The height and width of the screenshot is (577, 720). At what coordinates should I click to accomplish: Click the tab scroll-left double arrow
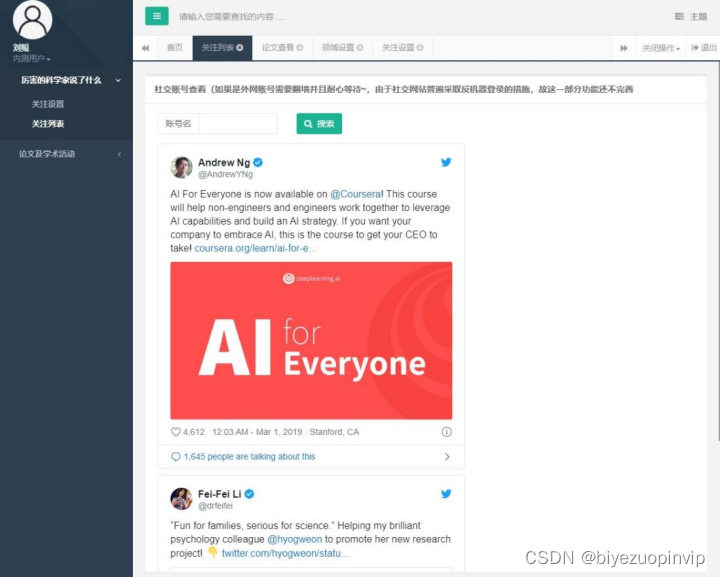[x=146, y=48]
